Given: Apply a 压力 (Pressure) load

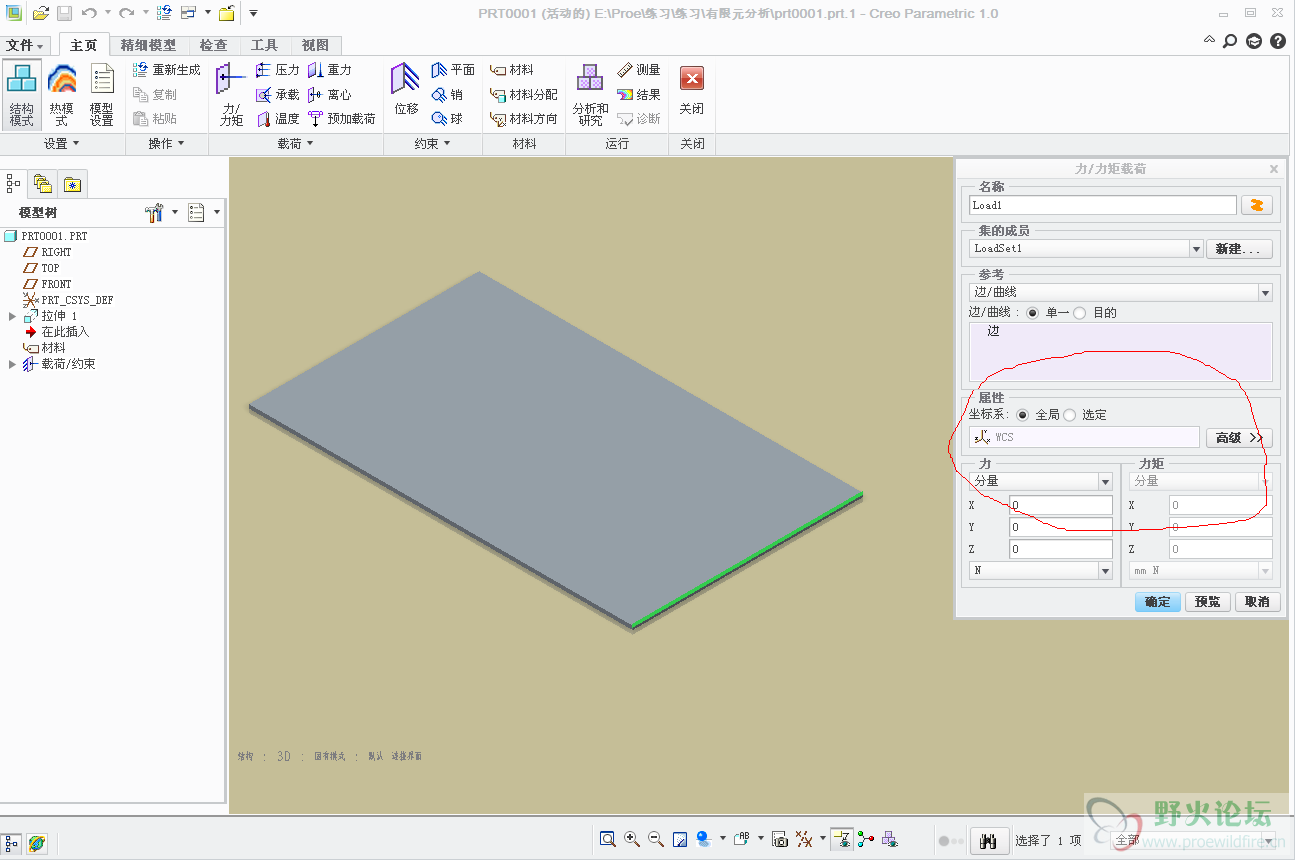Looking at the screenshot, I should point(278,70).
